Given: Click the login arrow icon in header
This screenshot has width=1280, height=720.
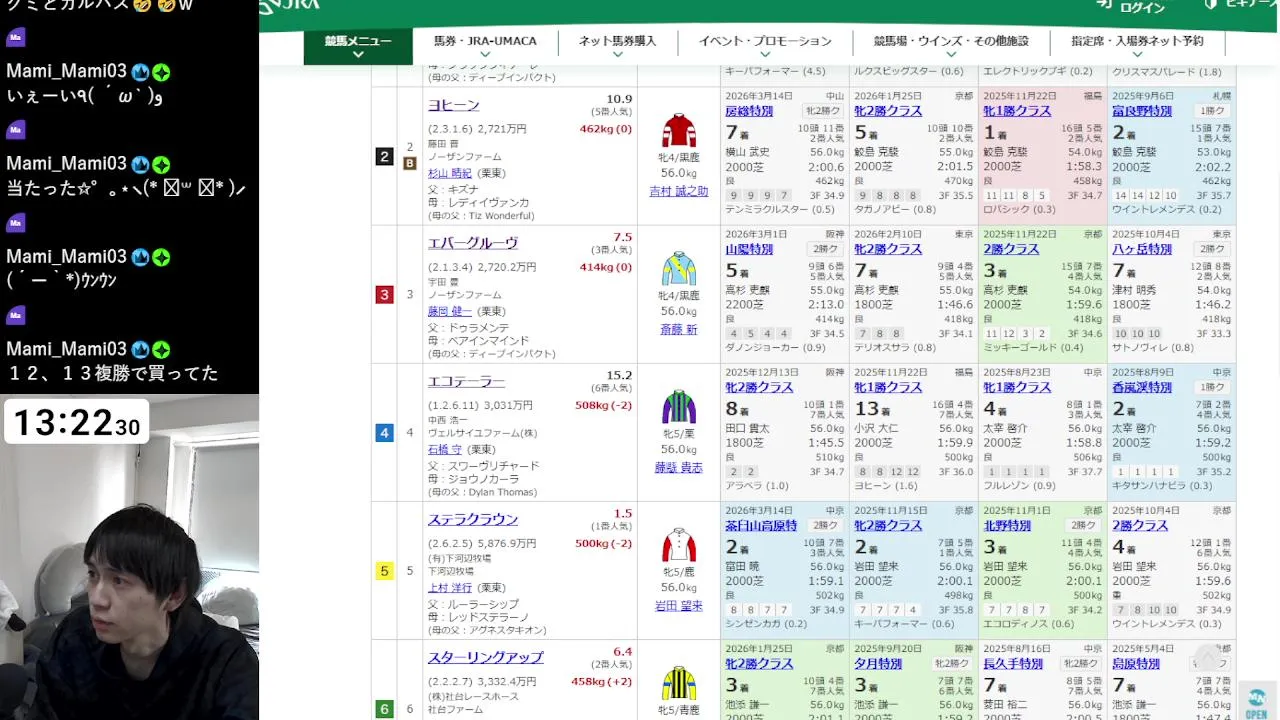Looking at the screenshot, I should coord(1104,5).
